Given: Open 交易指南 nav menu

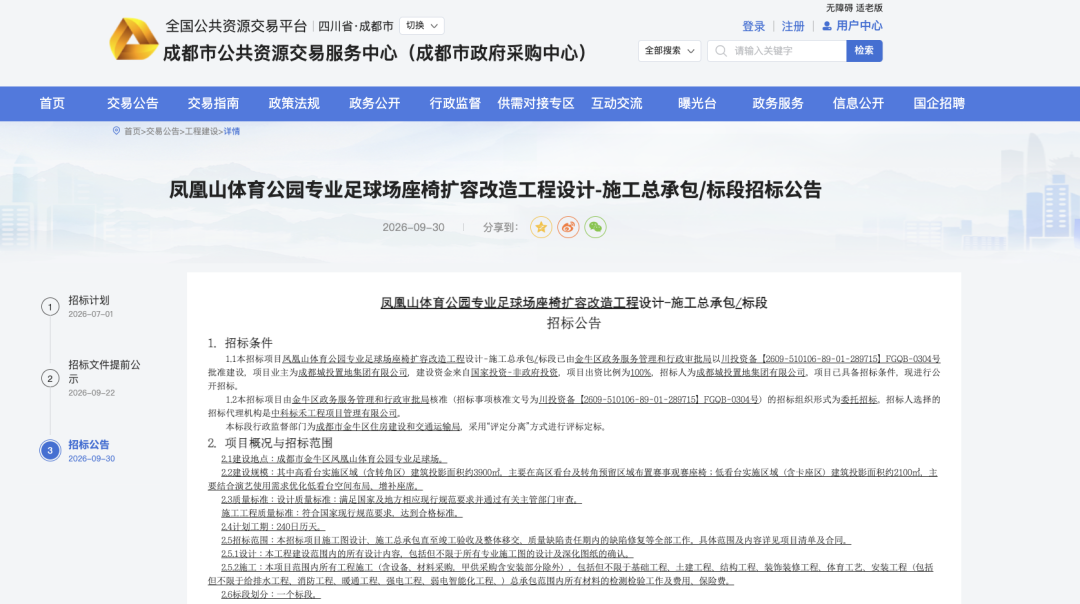Looking at the screenshot, I should click(x=213, y=103).
